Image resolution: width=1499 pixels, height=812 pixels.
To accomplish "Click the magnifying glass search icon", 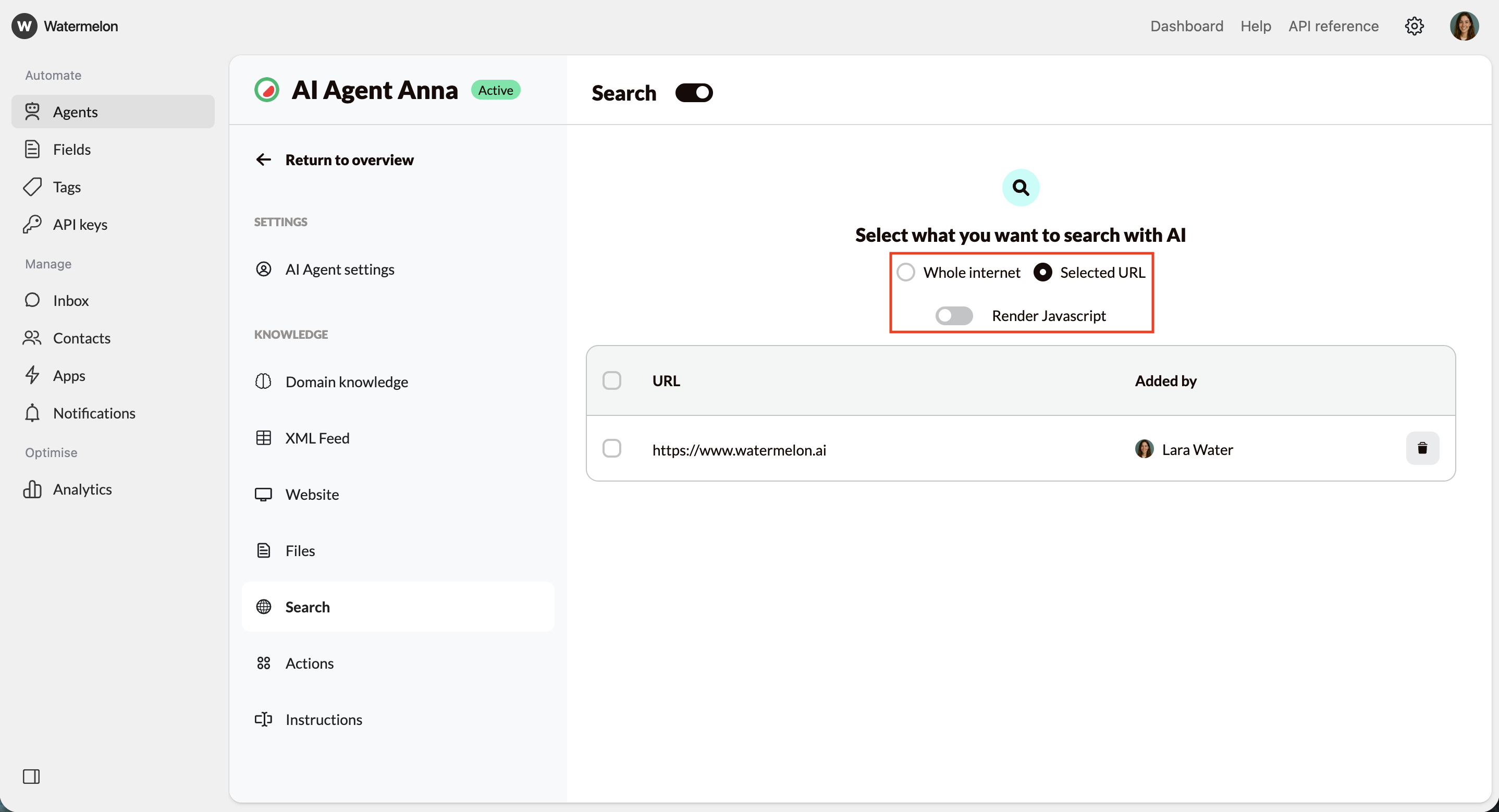I will coord(1021,188).
